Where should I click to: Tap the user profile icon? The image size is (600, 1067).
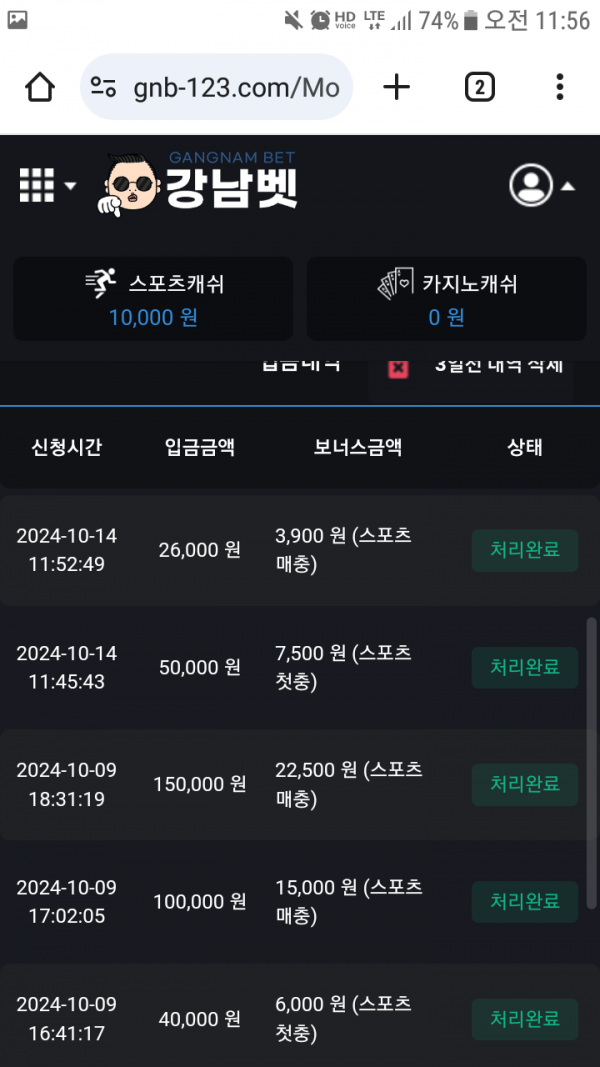pos(531,185)
